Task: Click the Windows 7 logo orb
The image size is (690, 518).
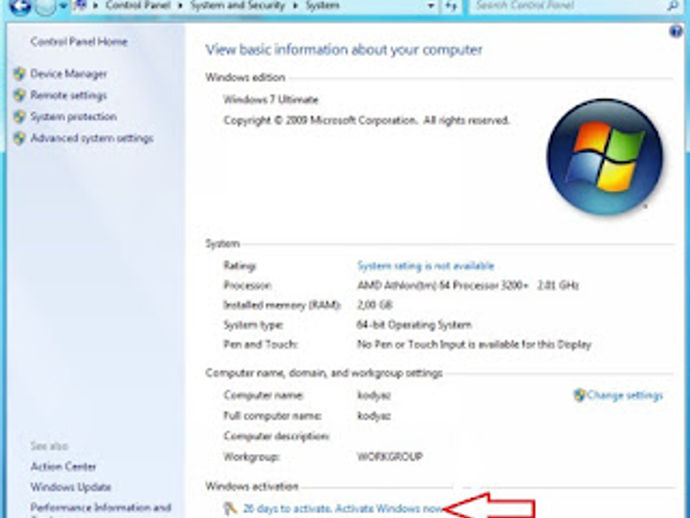Action: (605, 157)
